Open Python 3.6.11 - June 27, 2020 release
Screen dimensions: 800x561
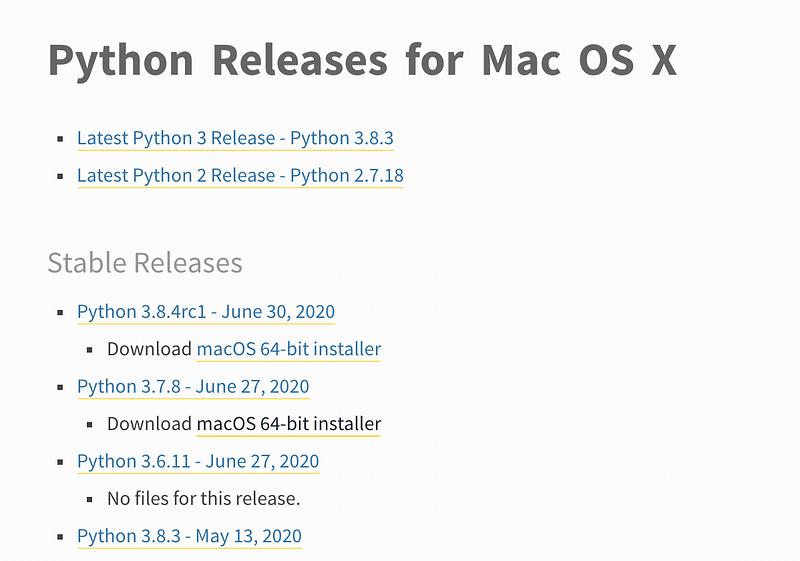tap(198, 462)
